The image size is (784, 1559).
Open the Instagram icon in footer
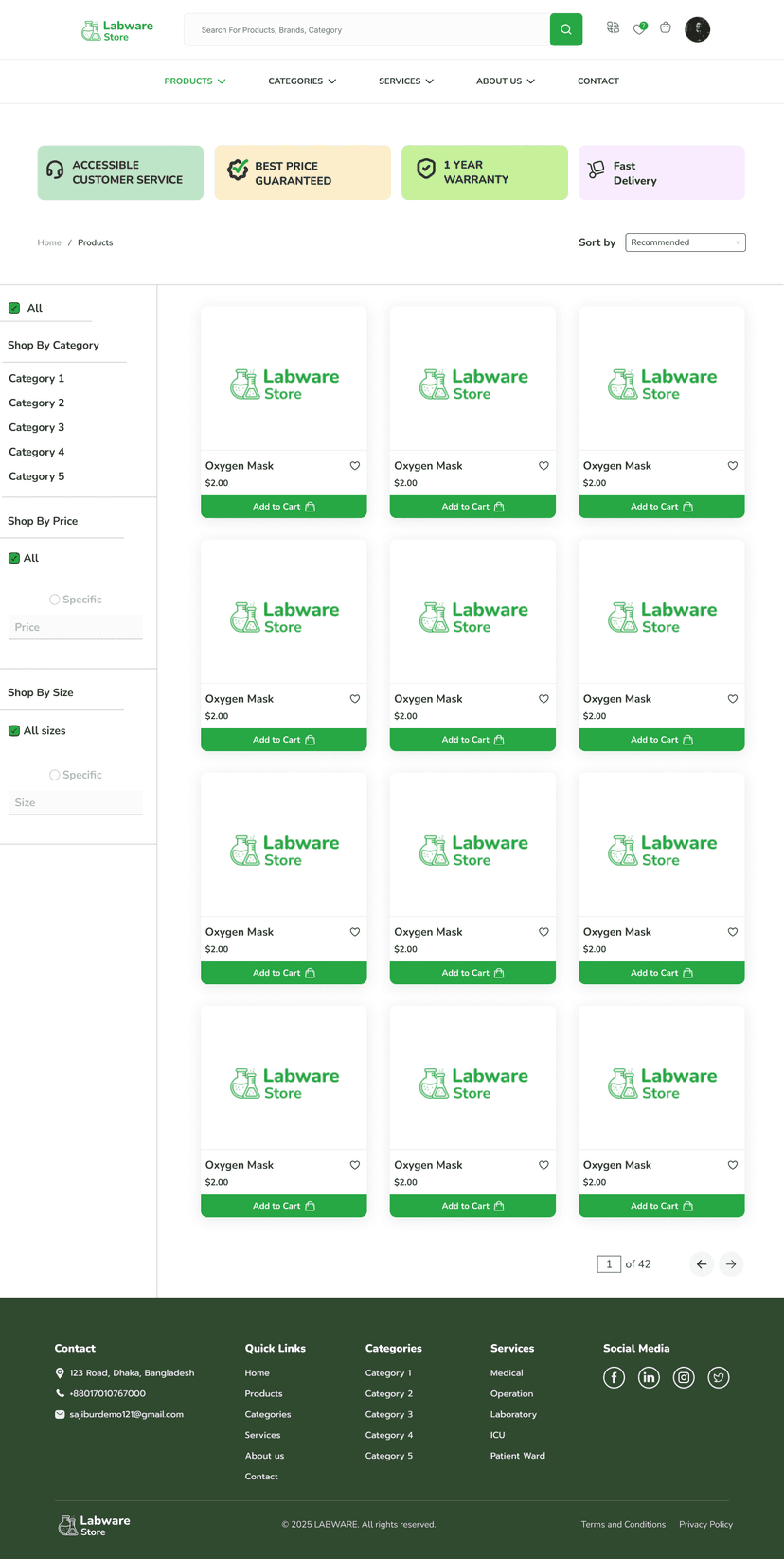pos(684,1377)
